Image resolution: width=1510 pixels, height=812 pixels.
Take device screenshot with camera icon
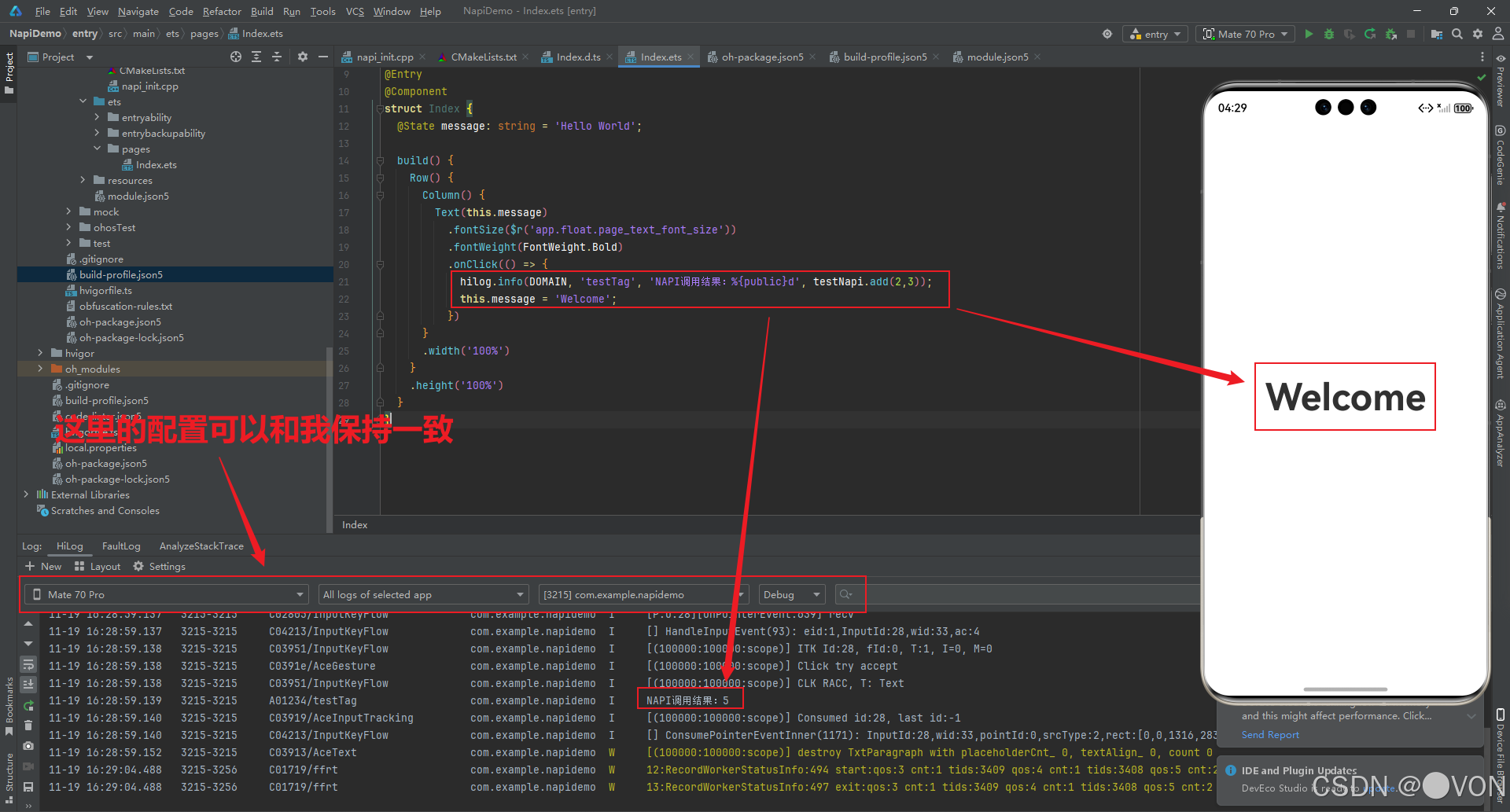[x=28, y=746]
